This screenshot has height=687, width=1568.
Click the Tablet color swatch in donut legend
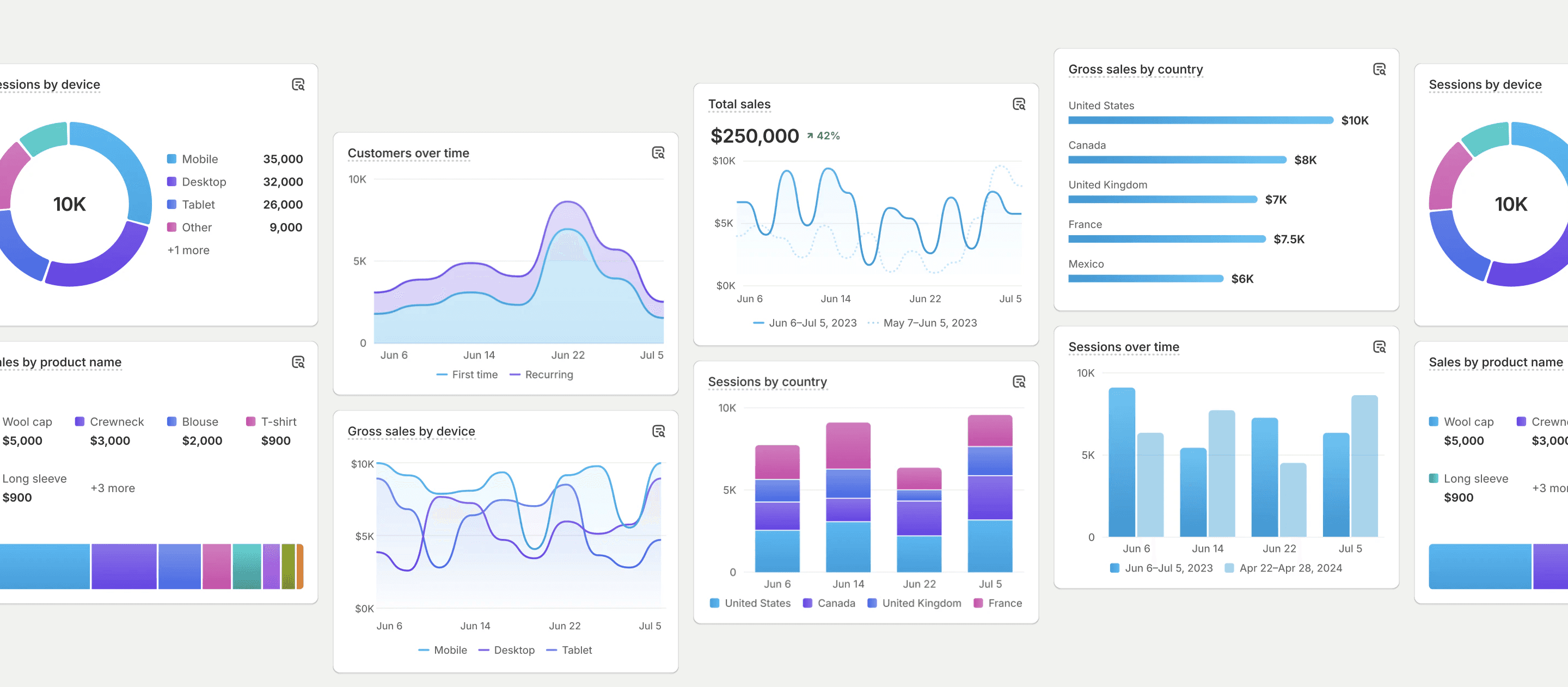pyautogui.click(x=171, y=205)
